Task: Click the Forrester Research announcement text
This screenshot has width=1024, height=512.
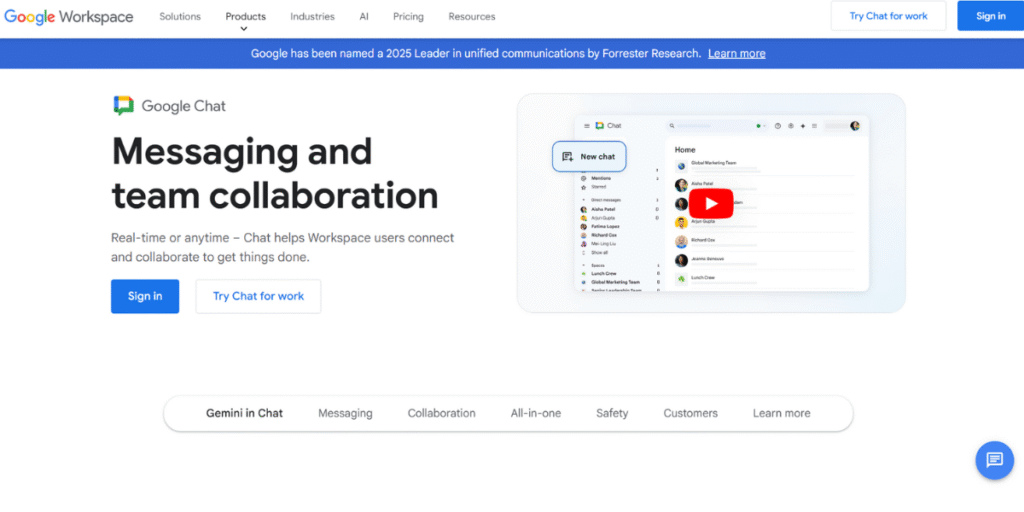Action: pos(476,54)
